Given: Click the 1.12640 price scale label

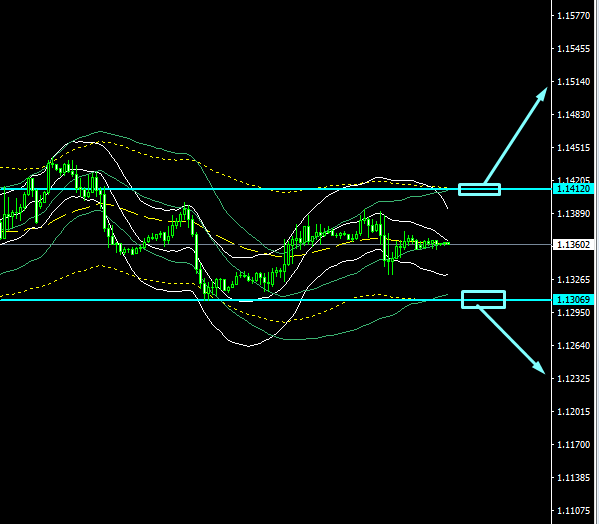Looking at the screenshot, I should click(x=573, y=346).
